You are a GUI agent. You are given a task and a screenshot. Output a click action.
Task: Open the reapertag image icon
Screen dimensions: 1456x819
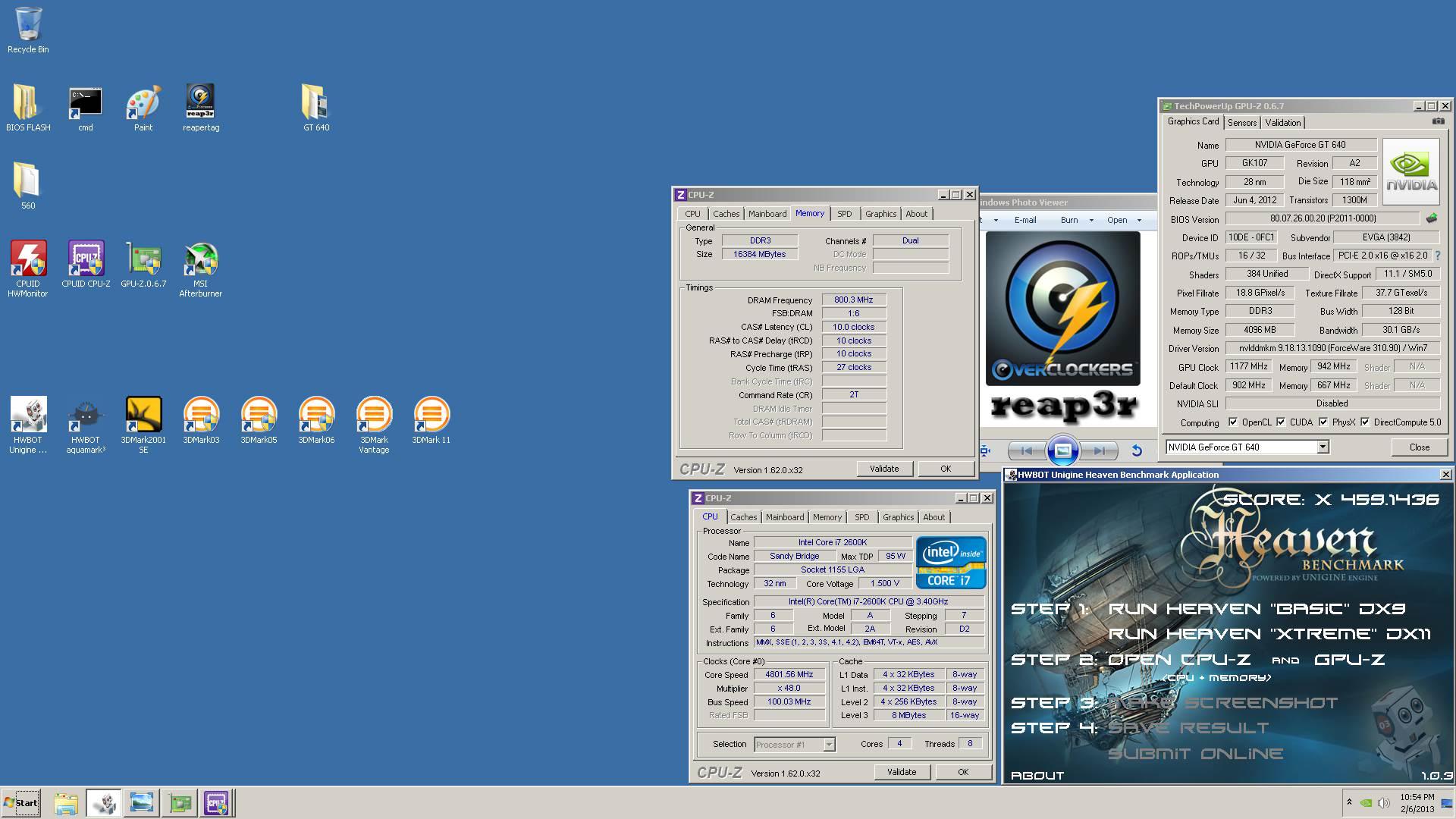(201, 108)
